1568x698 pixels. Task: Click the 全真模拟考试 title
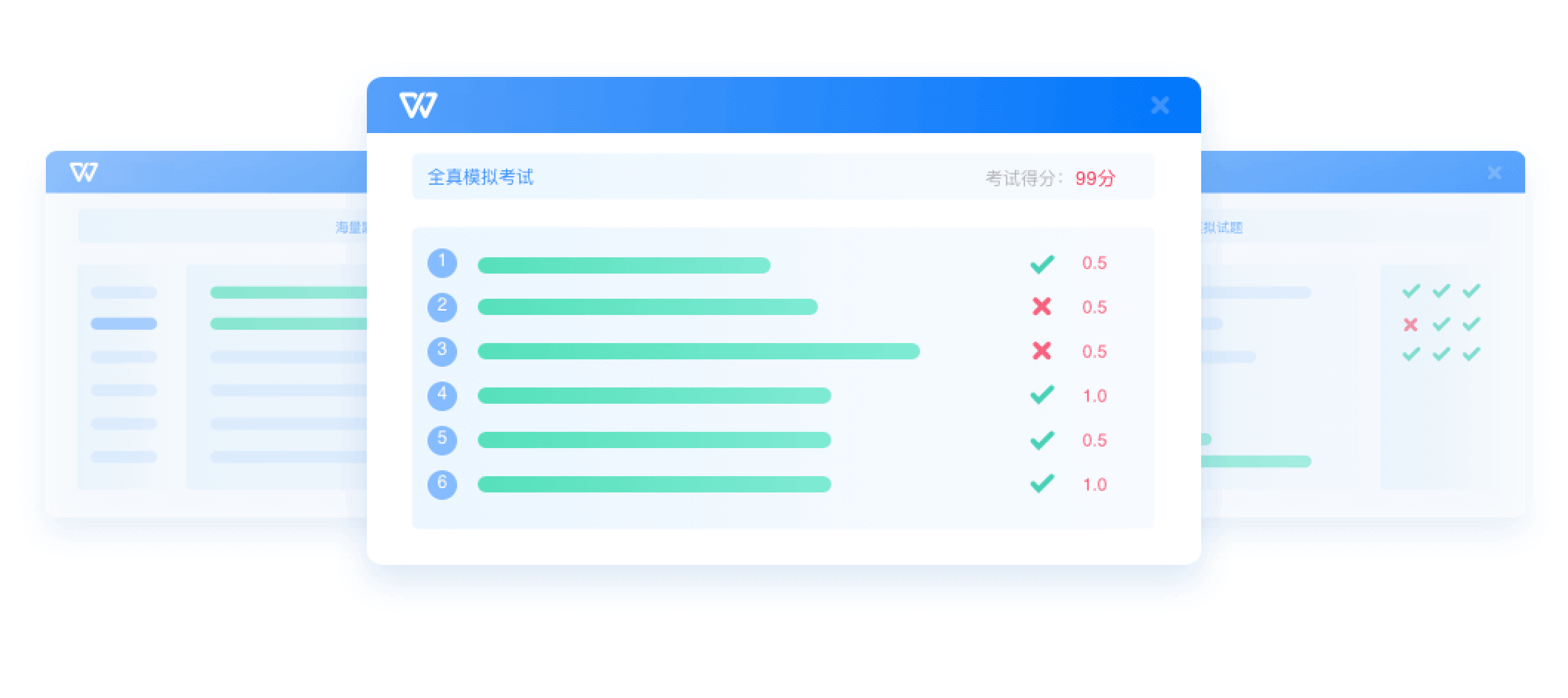[x=480, y=177]
